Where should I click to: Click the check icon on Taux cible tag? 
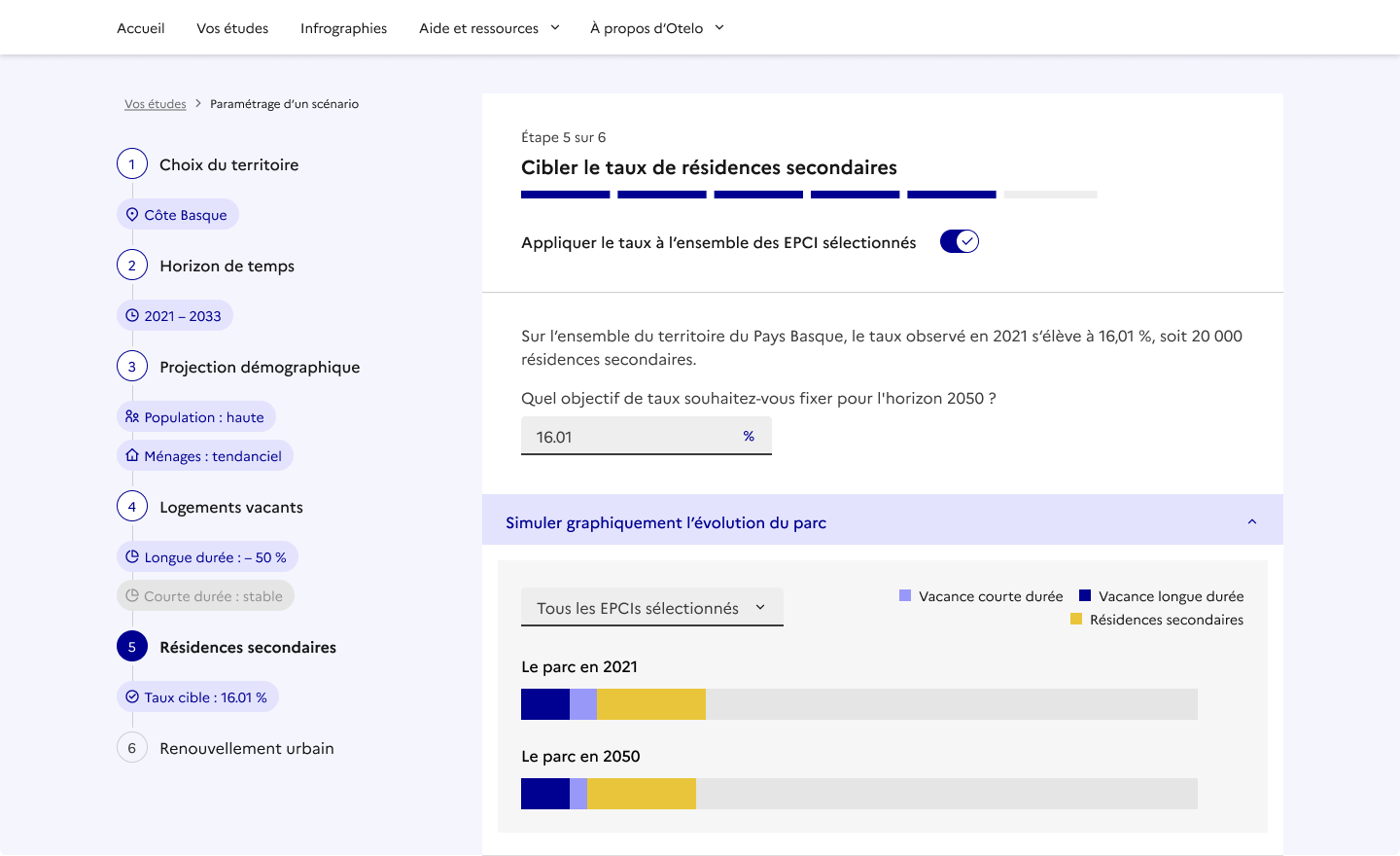pyautogui.click(x=132, y=697)
